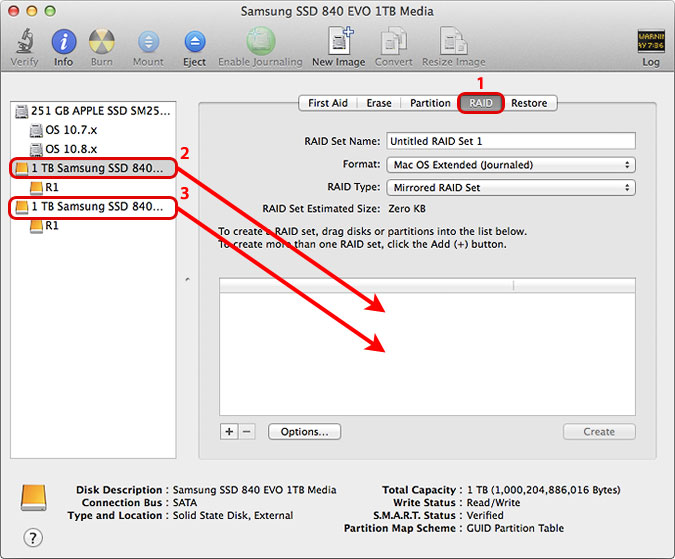Switch to the First Aid tab

coord(327,103)
